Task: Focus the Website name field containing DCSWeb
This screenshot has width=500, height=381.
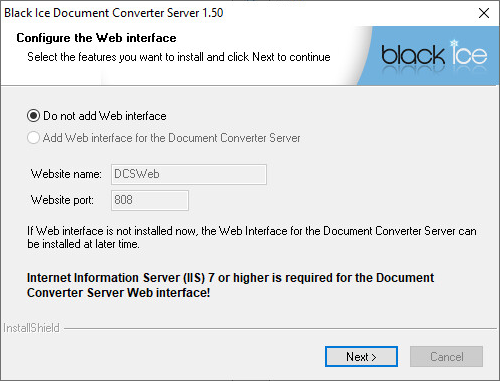Action: 189,174
